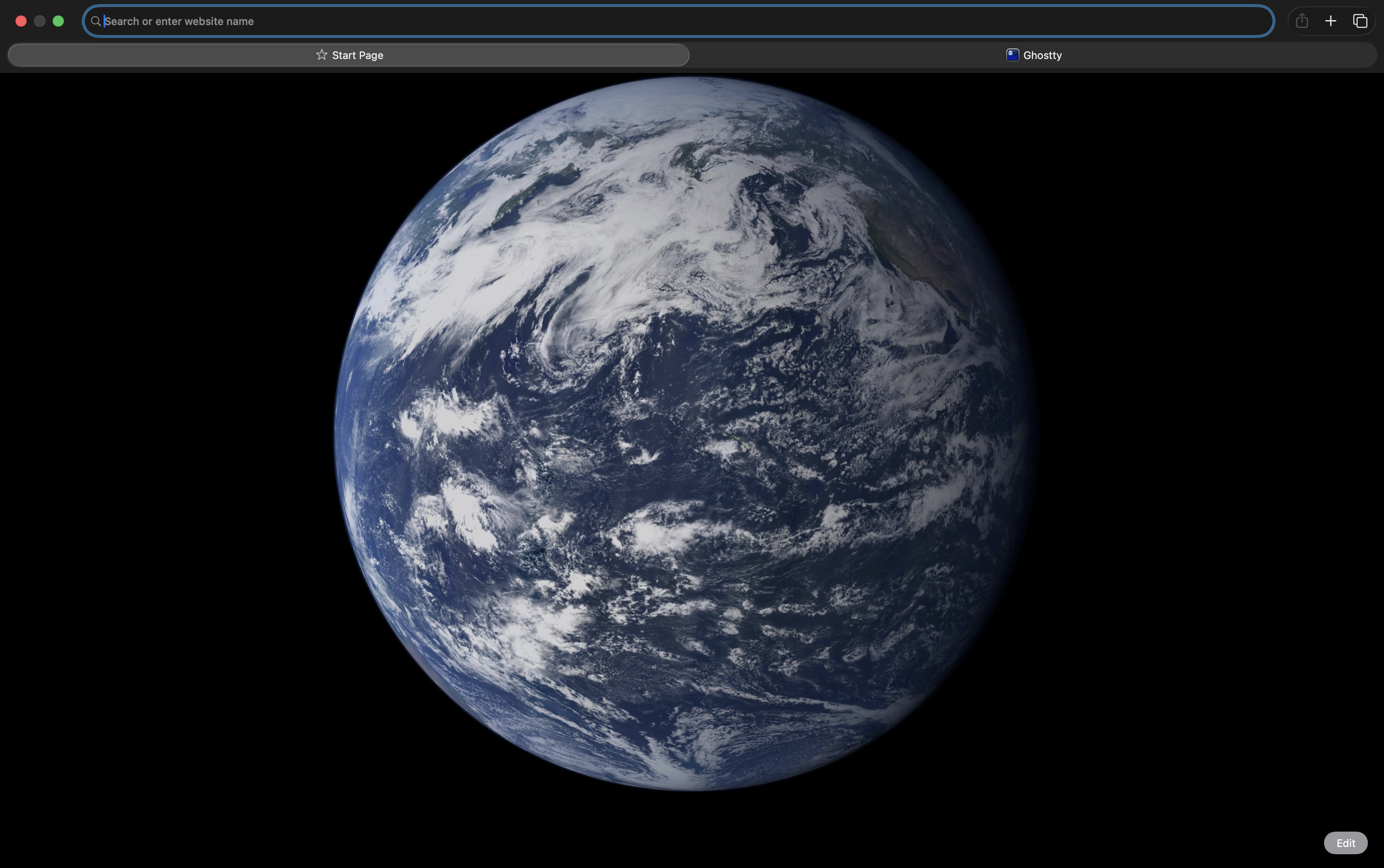This screenshot has width=1384, height=868.
Task: Open a new tab with the plus icon
Action: [x=1331, y=21]
